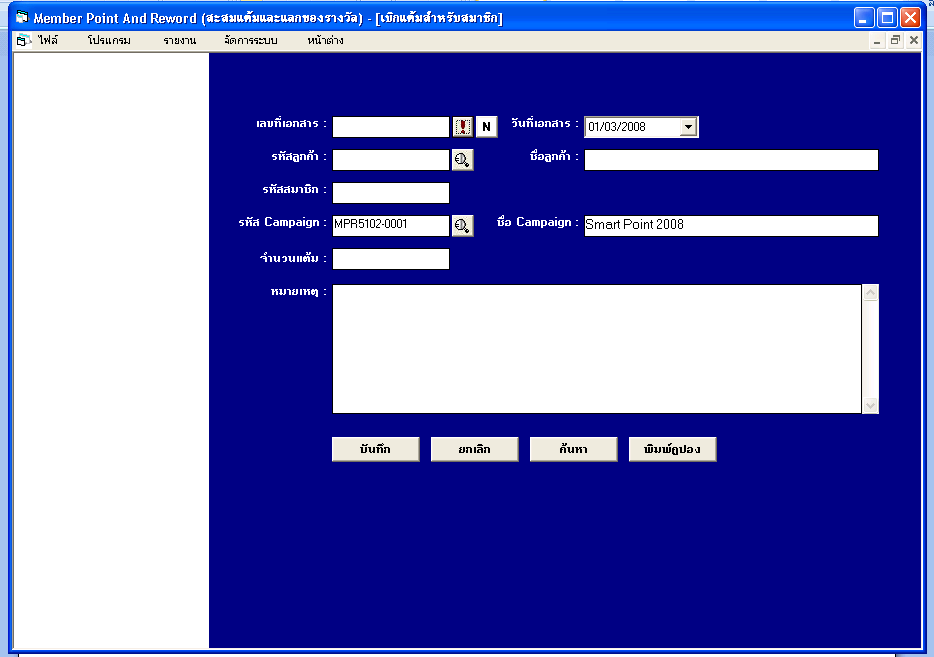This screenshot has width=934, height=657.
Task: Focus the จำนวนแต้ม points amount field
Action: click(x=391, y=259)
